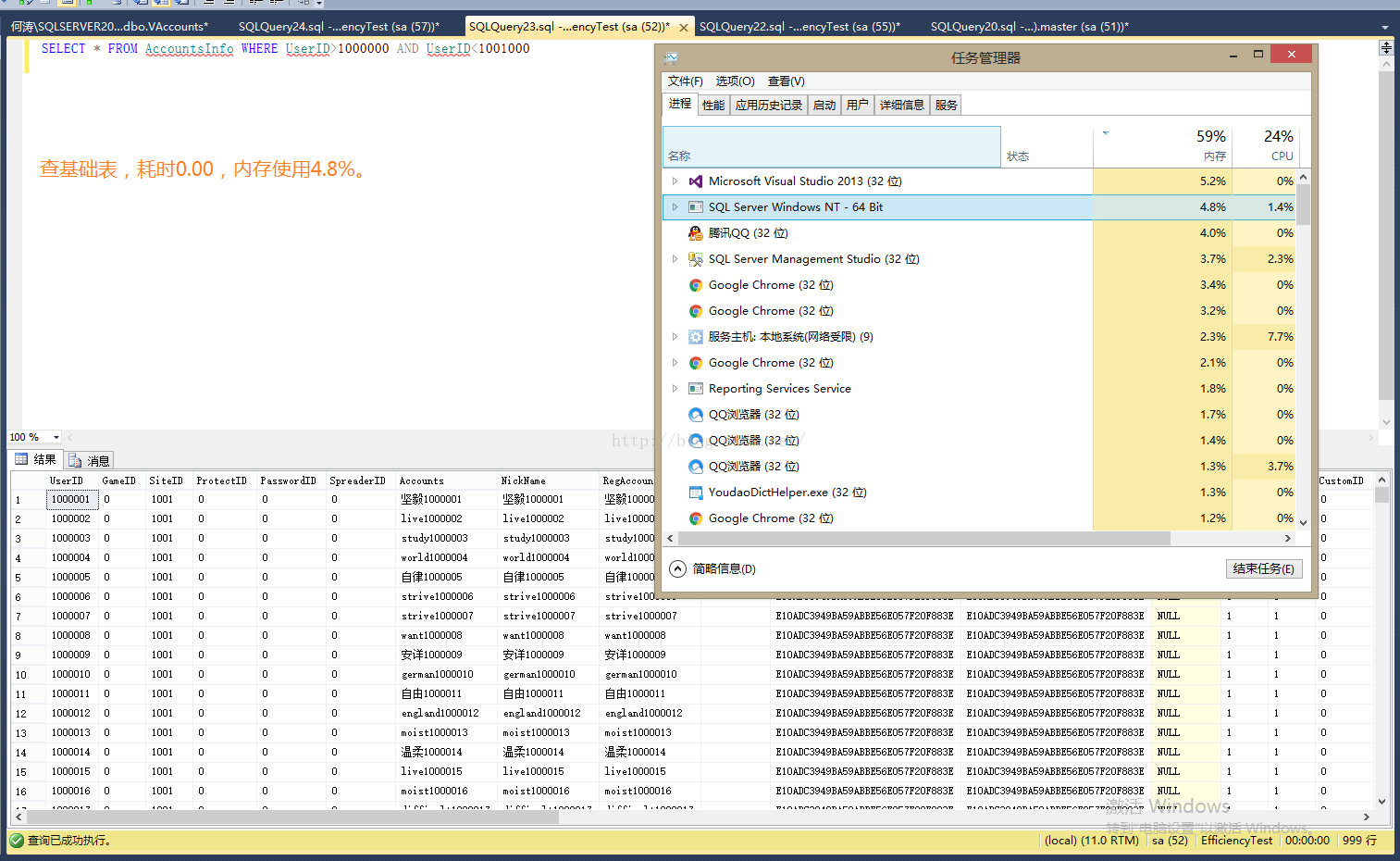Collapse Task Manager to fewer details
The height and width of the screenshot is (861, 1400).
712,568
